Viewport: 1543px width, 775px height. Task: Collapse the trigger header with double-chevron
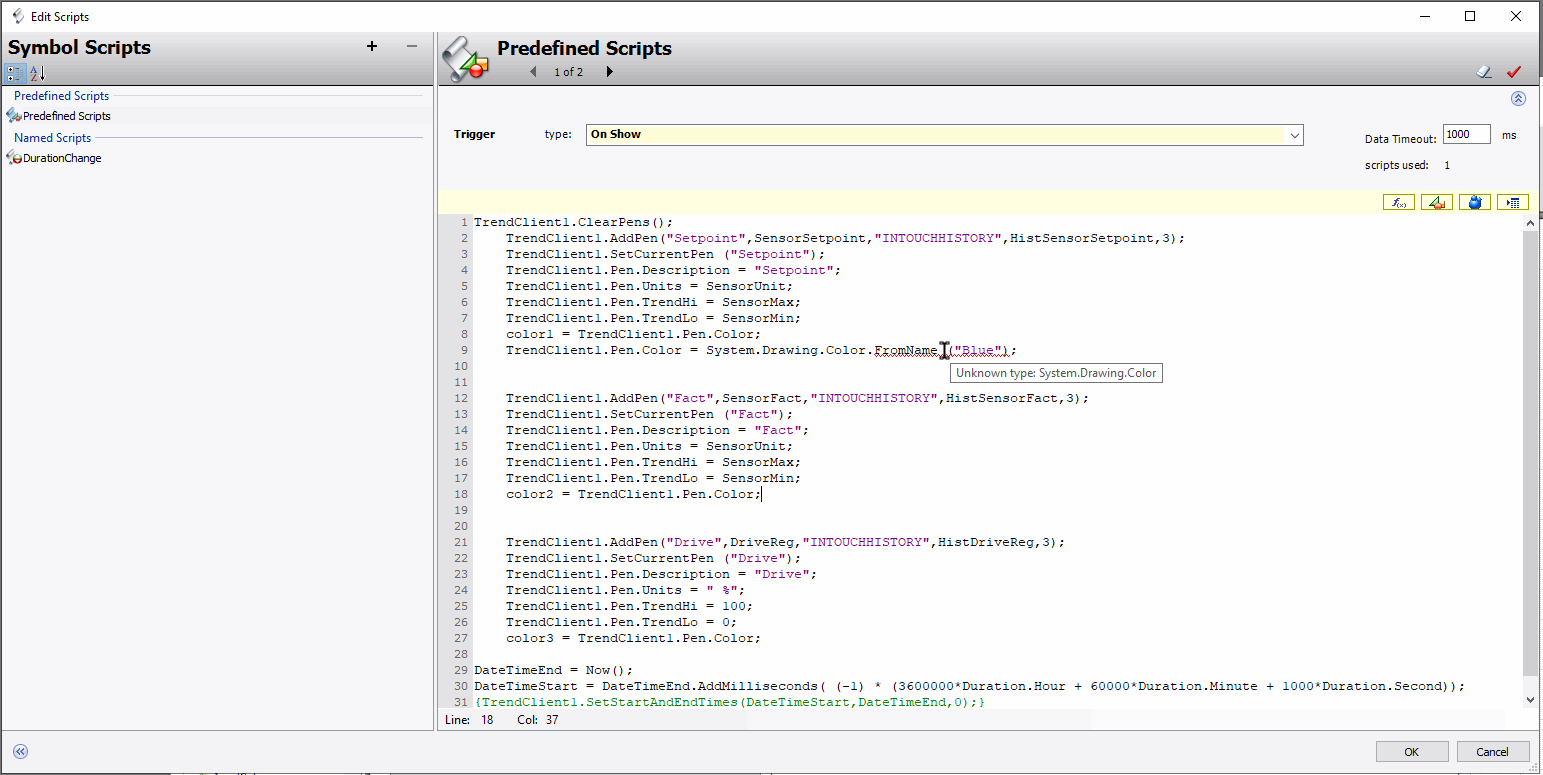click(1518, 99)
